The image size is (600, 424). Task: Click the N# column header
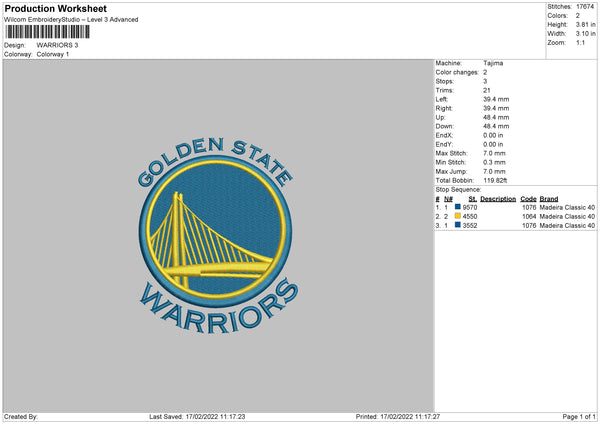[448, 199]
